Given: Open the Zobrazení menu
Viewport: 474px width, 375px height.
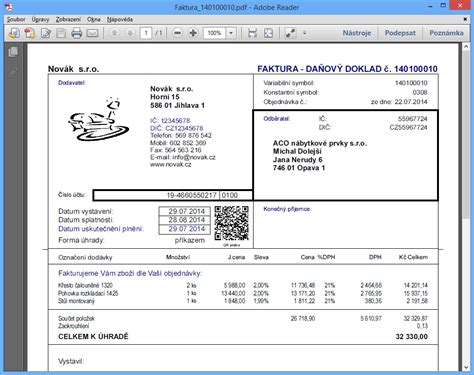Looking at the screenshot, I should coord(68,19).
